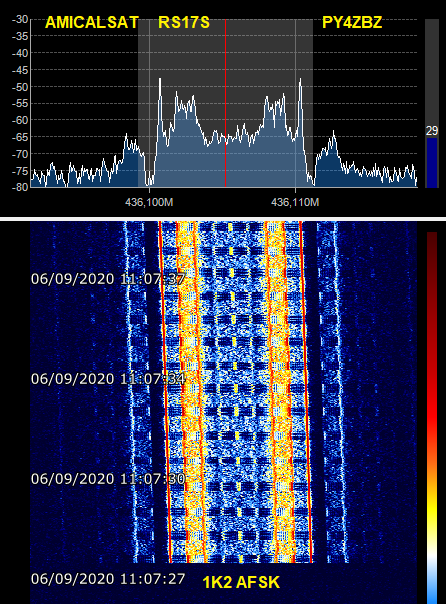
Task: Click the waterfall color gradient scale
Action: (x=432, y=418)
